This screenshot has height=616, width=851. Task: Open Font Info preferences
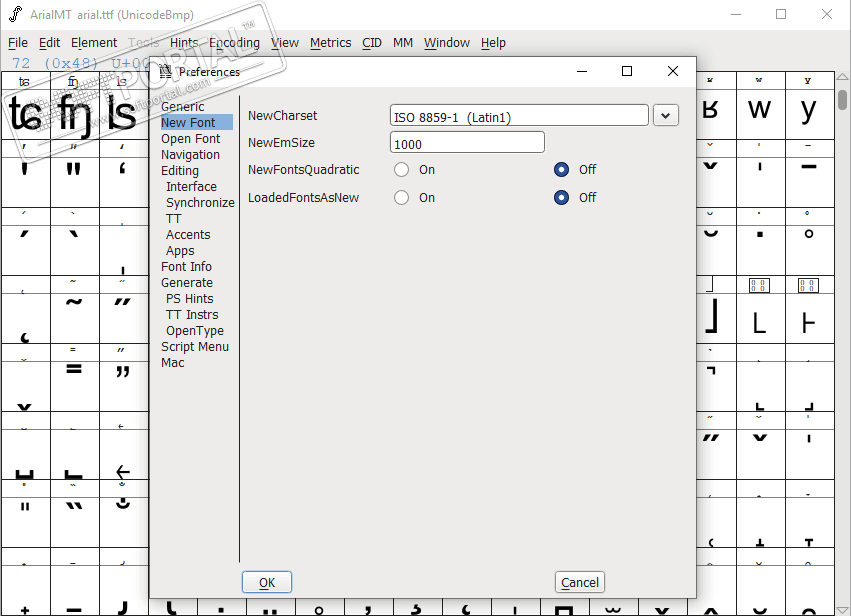click(186, 267)
